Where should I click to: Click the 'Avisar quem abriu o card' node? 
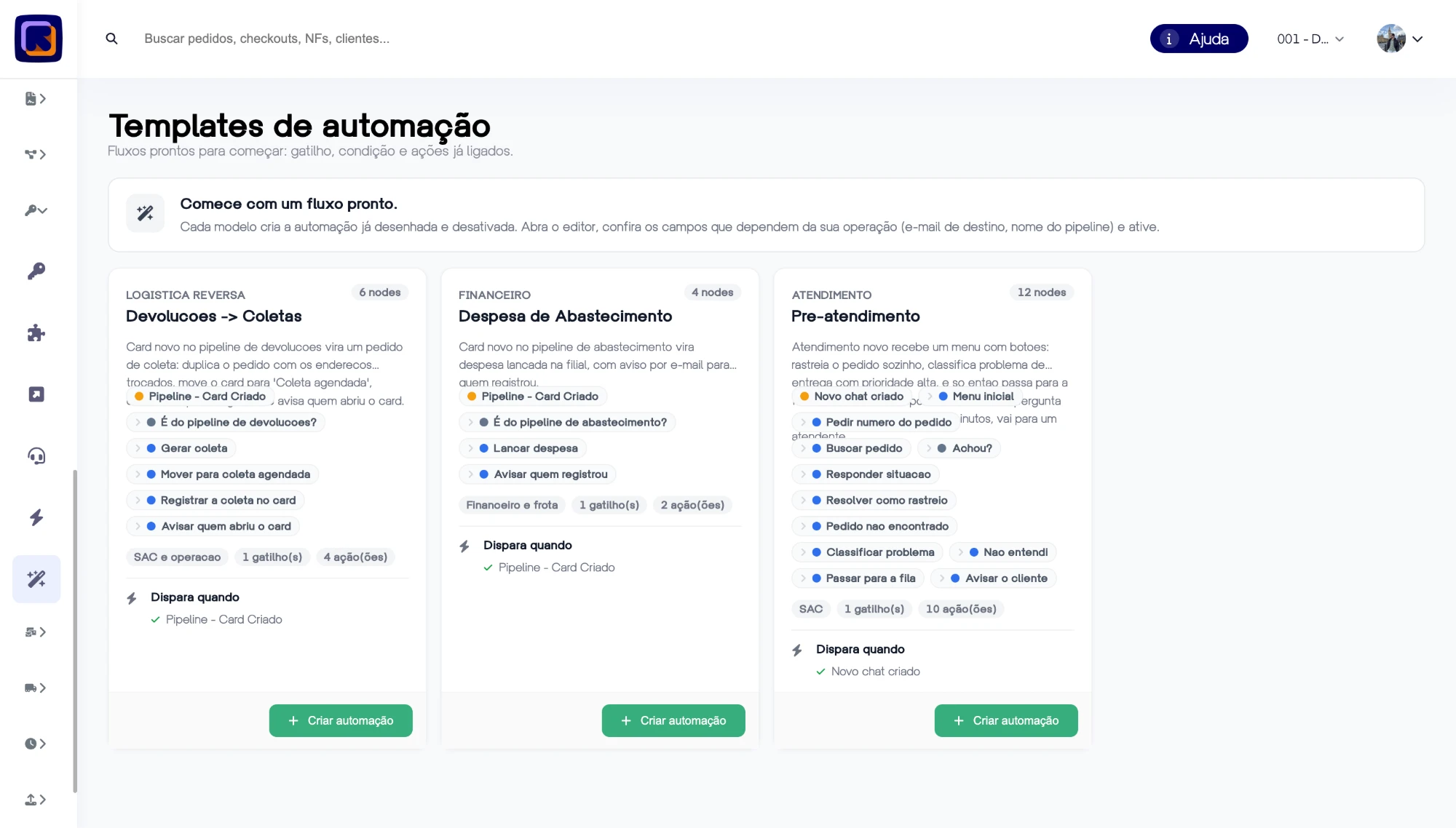(x=213, y=526)
